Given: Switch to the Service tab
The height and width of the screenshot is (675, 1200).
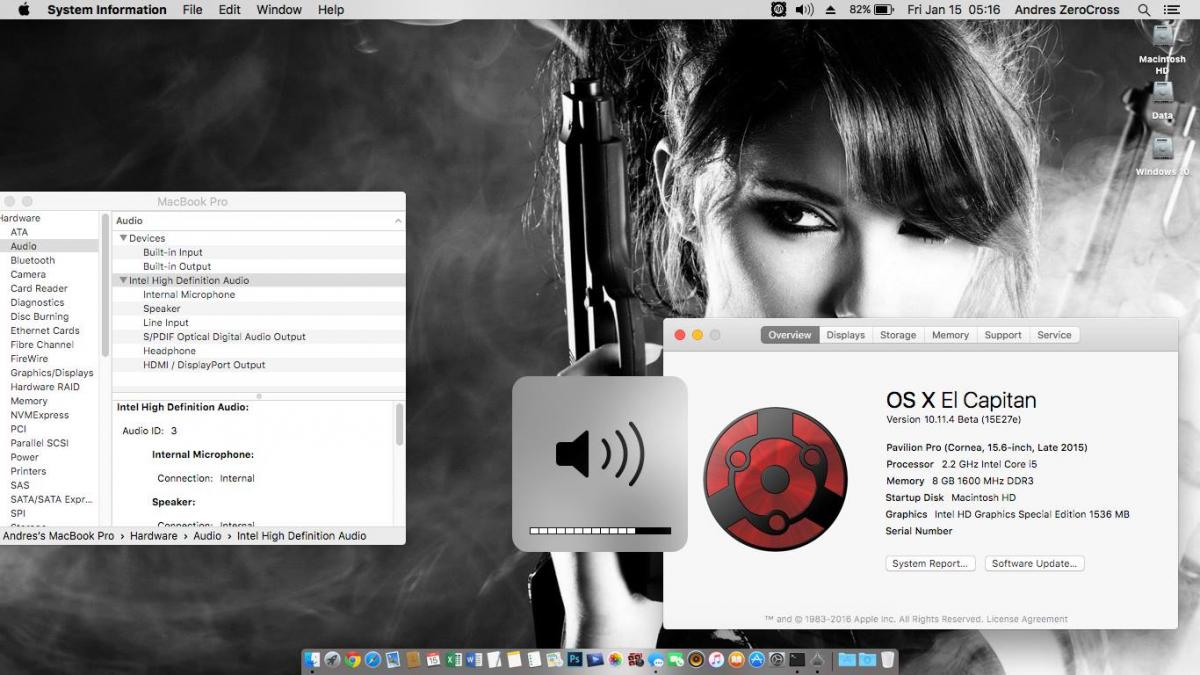Looking at the screenshot, I should click(1054, 335).
